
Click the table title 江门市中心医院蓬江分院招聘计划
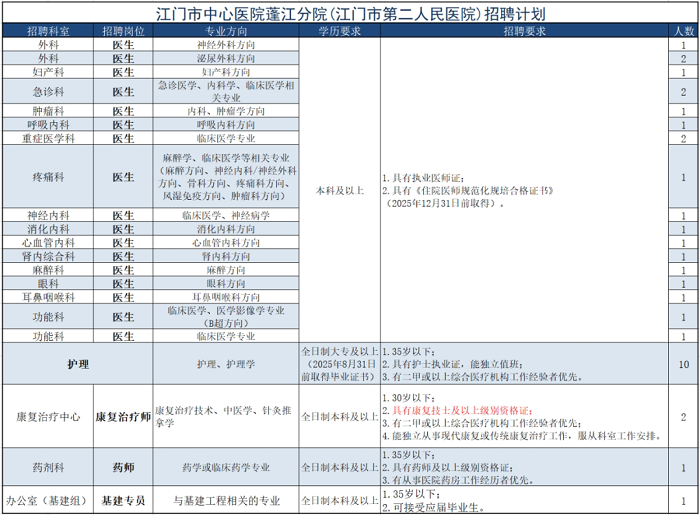click(x=350, y=14)
